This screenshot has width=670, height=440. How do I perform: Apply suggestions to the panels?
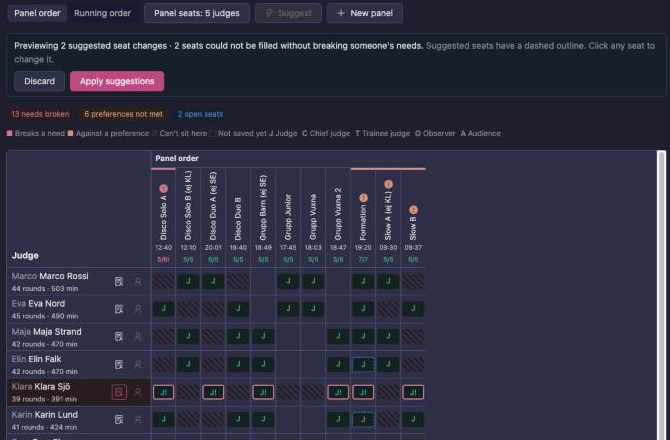(117, 81)
